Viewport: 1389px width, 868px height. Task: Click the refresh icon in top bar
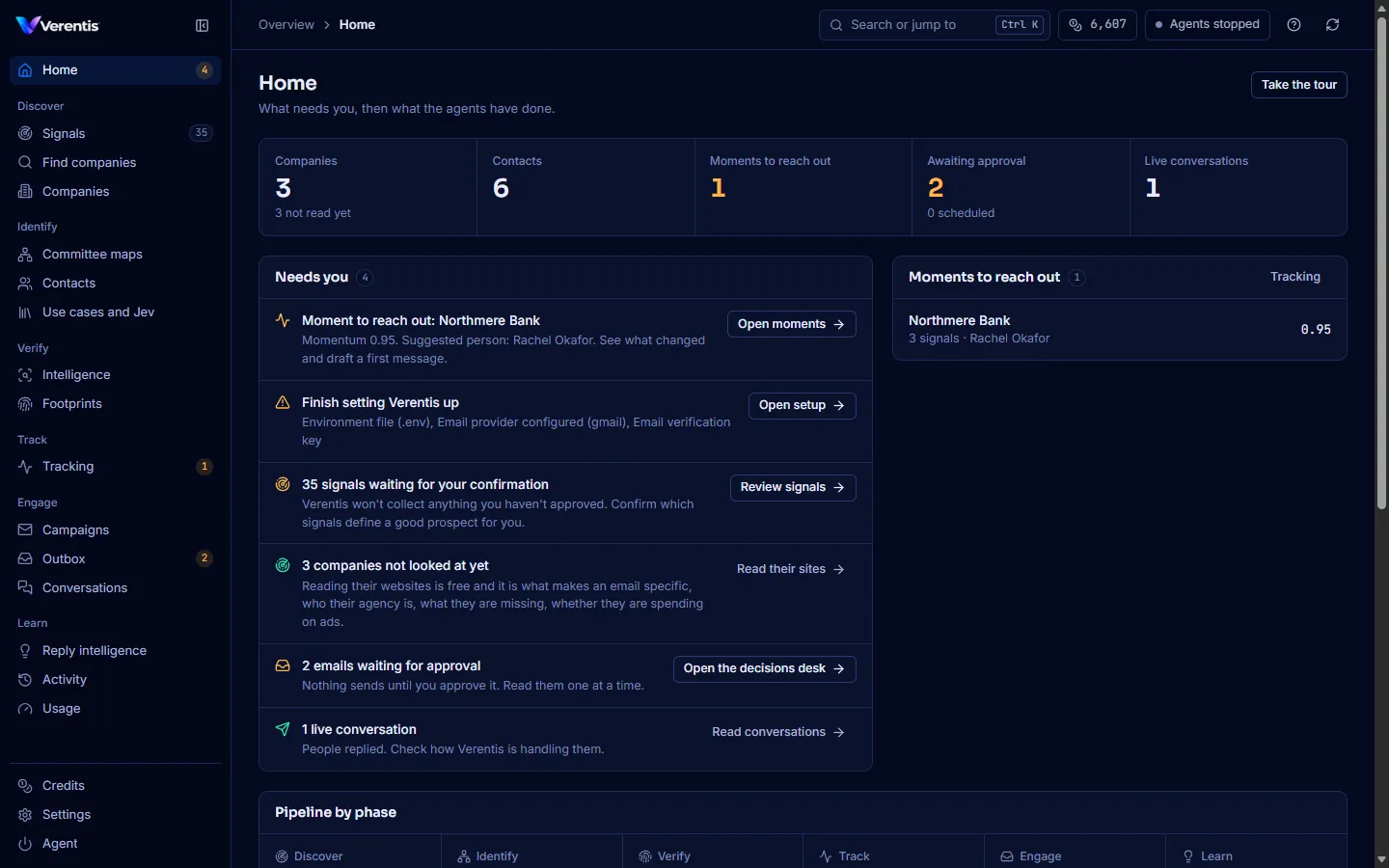pyautogui.click(x=1333, y=25)
